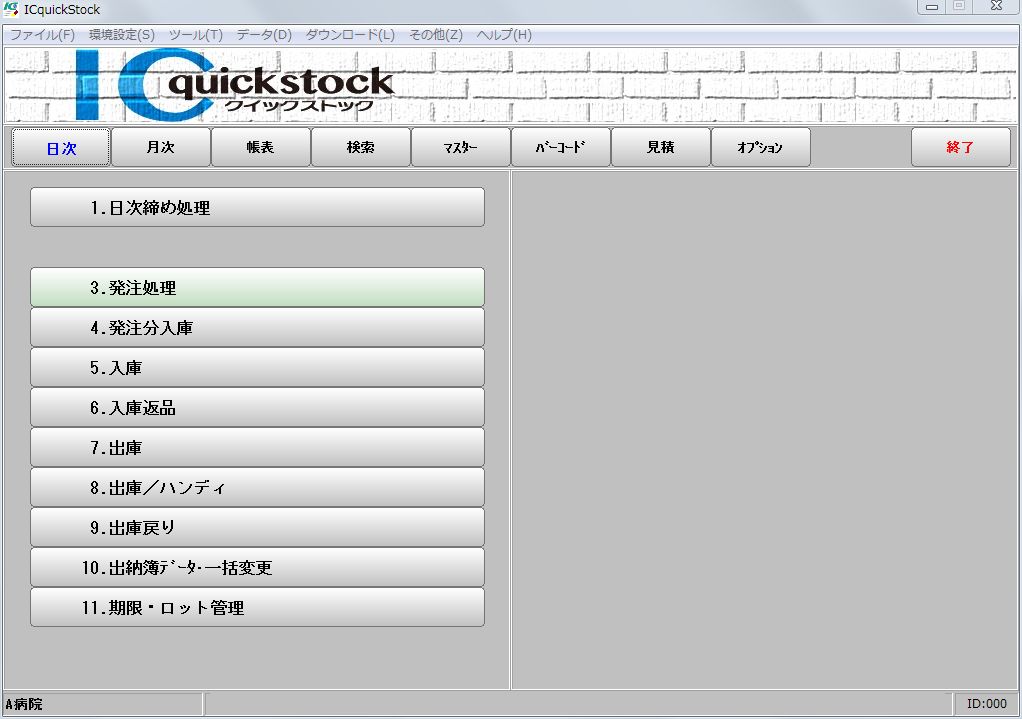Open 11.期限・ロット管理

pos(257,608)
